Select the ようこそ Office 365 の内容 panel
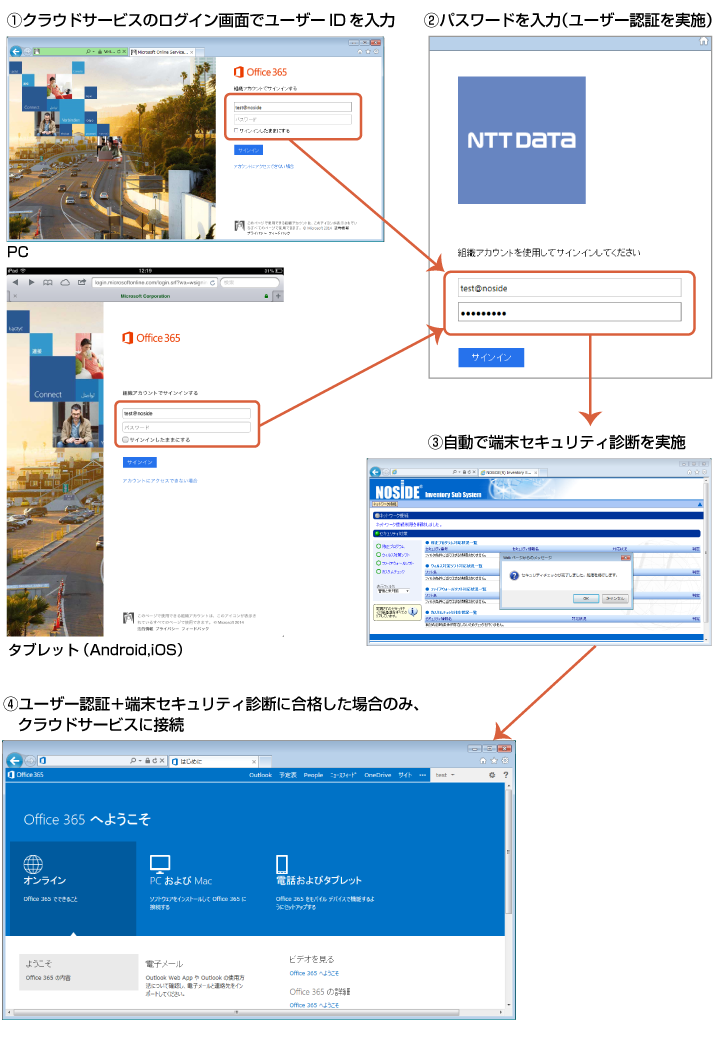The width and height of the screenshot is (716, 1037). pos(78,972)
